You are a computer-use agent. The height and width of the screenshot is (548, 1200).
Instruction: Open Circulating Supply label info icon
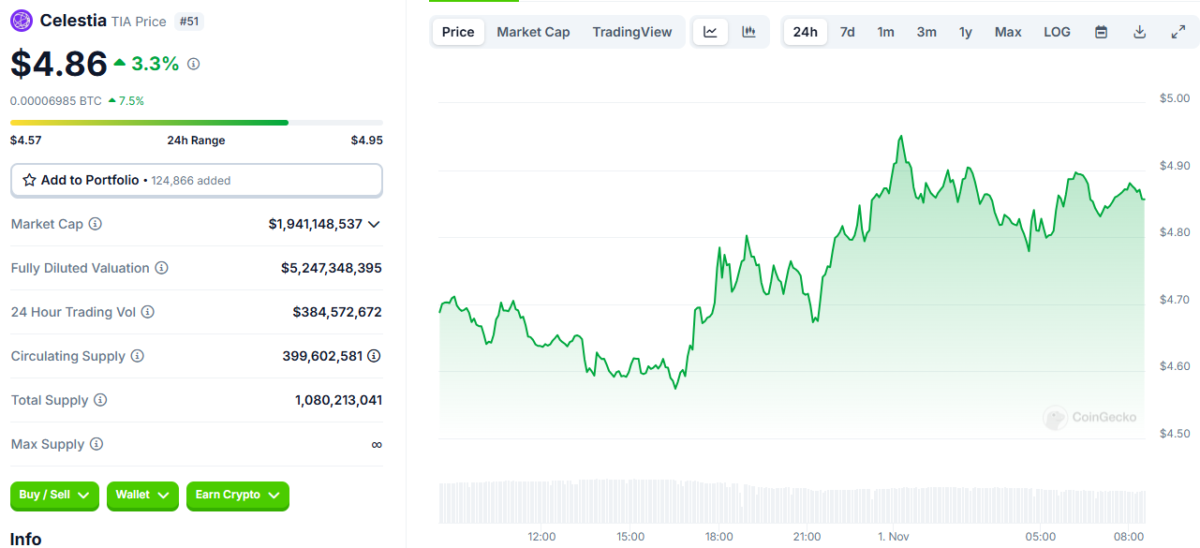[137, 356]
